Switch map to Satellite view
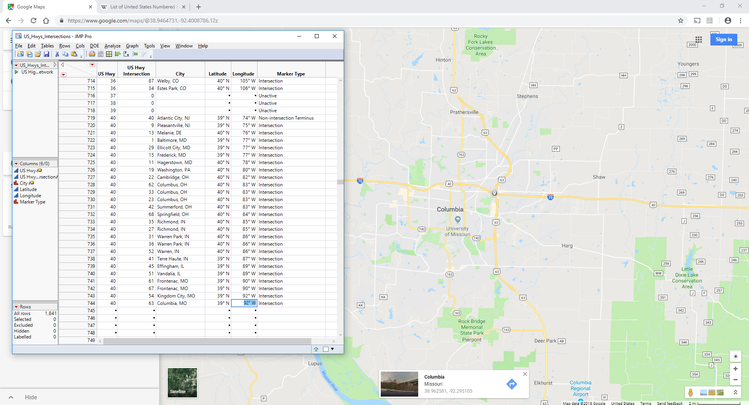This screenshot has height=405, width=749. (x=182, y=381)
